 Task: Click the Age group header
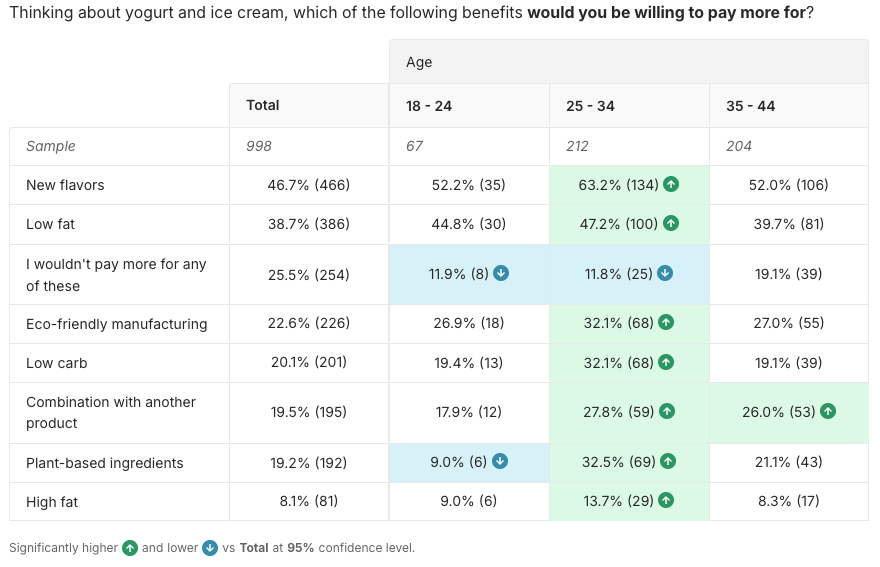pyautogui.click(x=419, y=62)
